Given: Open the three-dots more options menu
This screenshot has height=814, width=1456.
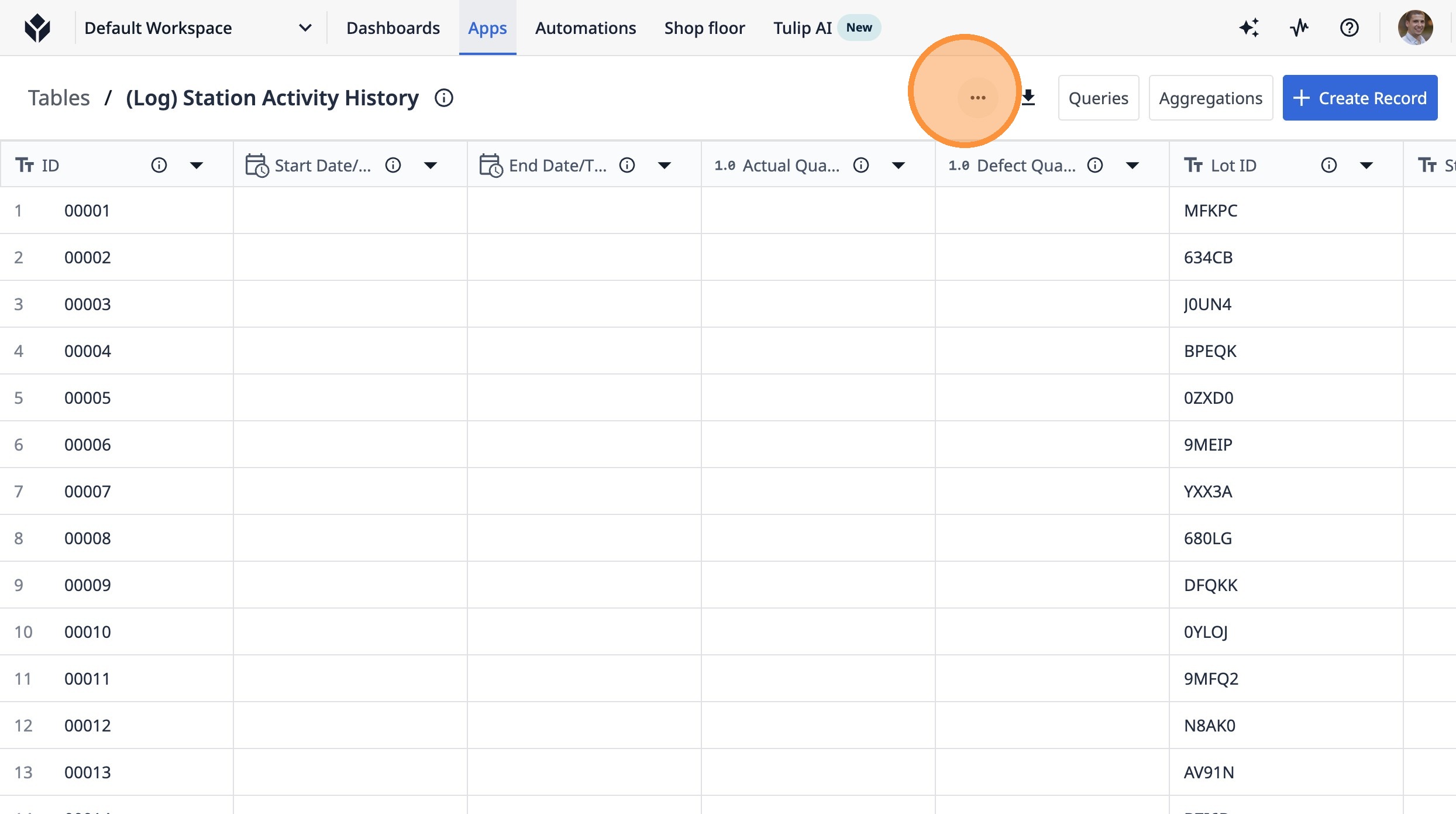Looking at the screenshot, I should point(977,98).
